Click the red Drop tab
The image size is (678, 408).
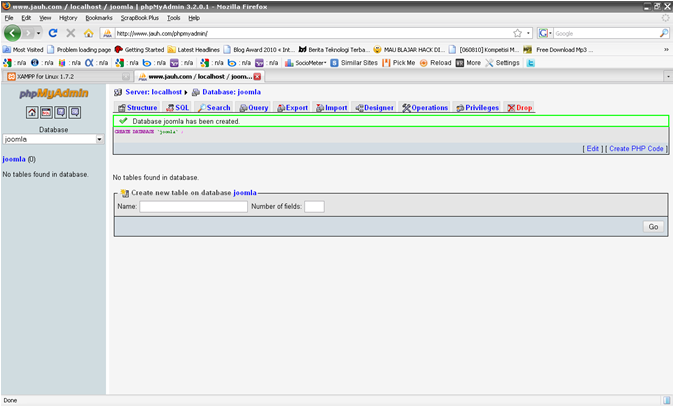(520, 108)
